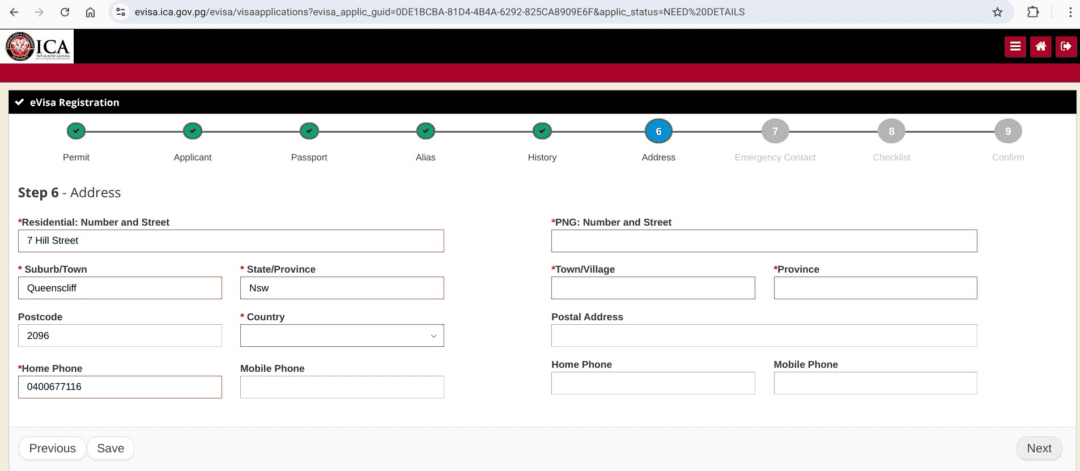Select step 5 History circle

(x=542, y=131)
